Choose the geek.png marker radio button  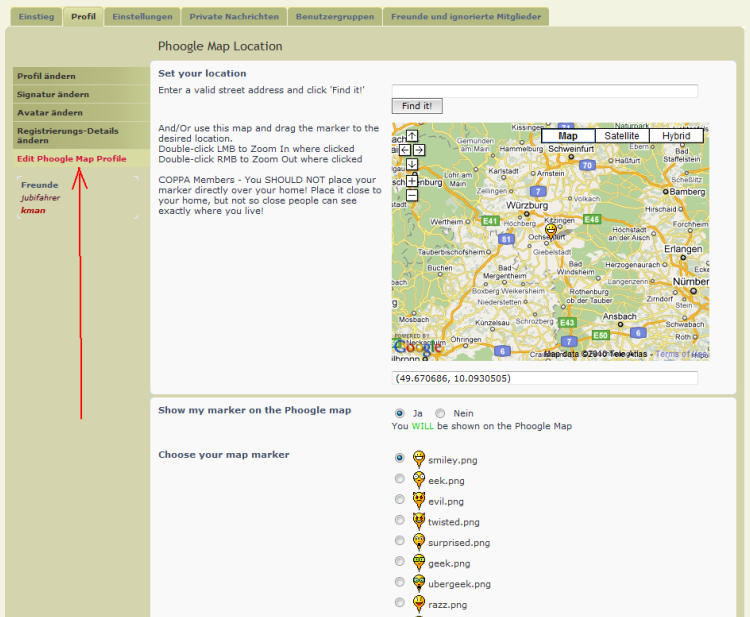(400, 562)
